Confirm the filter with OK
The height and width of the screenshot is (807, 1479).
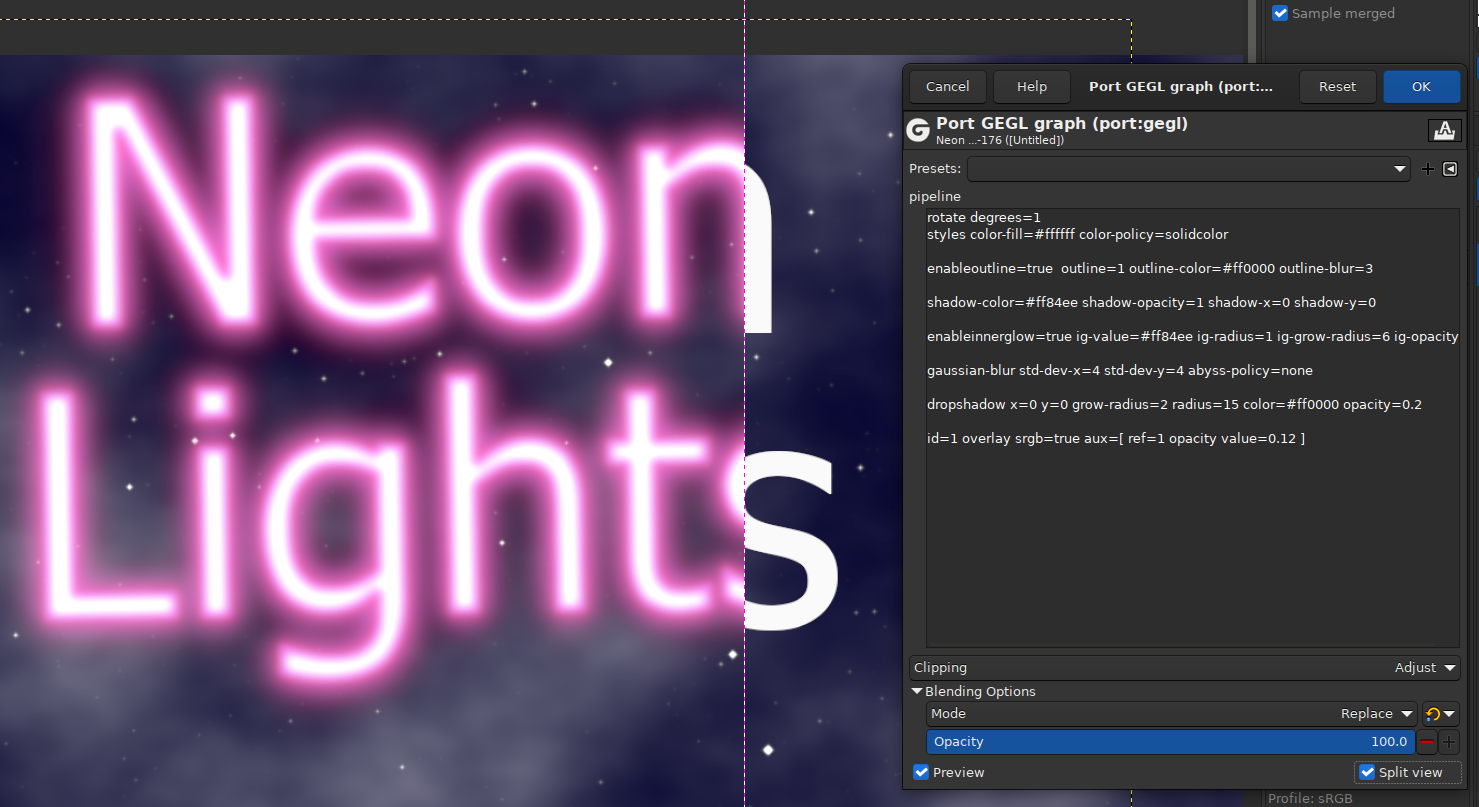click(x=1422, y=87)
